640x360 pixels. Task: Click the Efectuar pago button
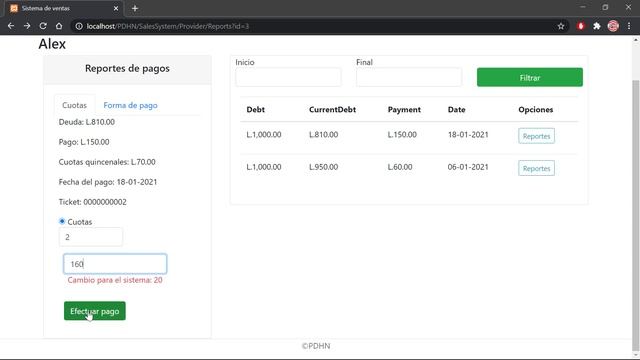tap(95, 311)
